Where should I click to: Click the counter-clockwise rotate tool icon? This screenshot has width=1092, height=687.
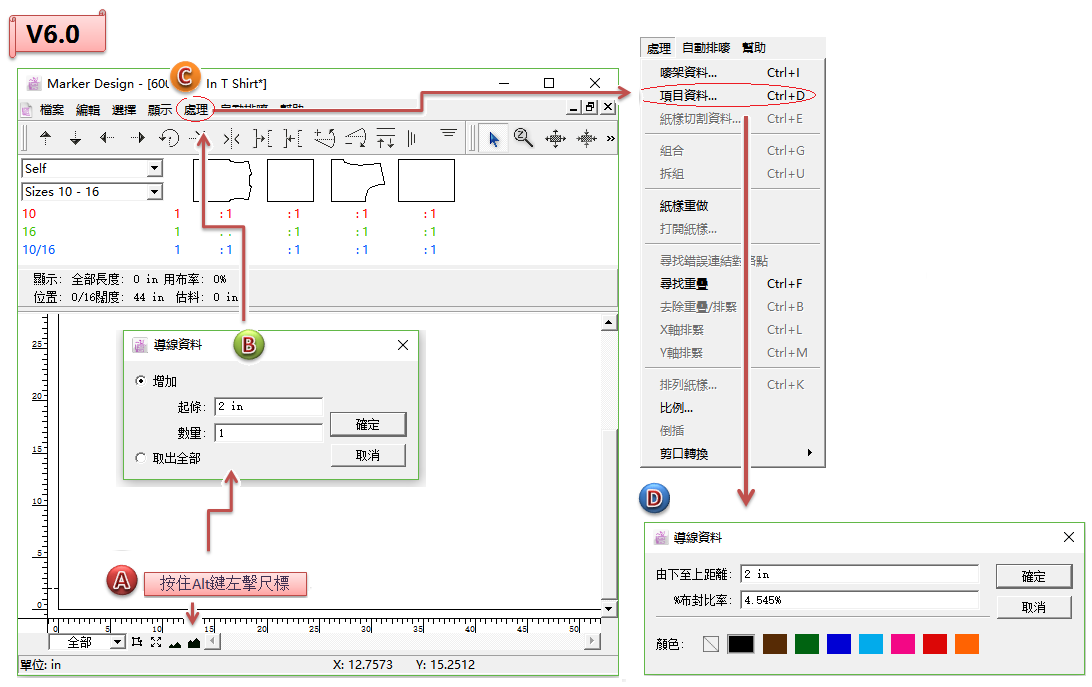[169, 138]
